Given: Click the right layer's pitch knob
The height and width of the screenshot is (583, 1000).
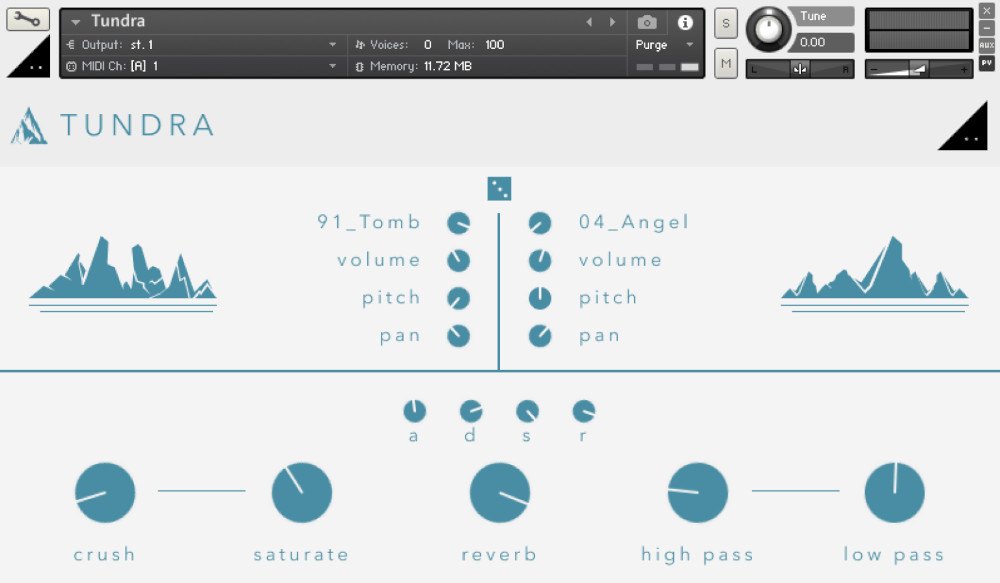Looking at the screenshot, I should pos(540,298).
